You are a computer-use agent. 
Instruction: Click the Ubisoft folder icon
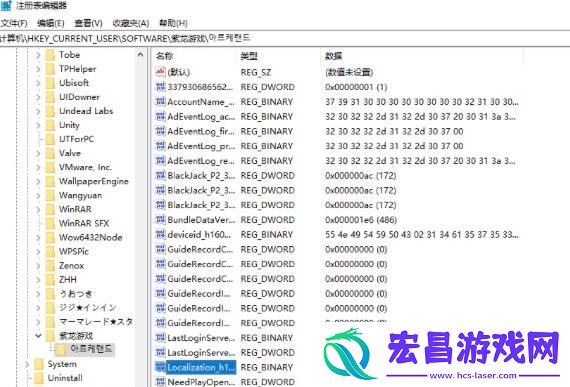[x=50, y=83]
